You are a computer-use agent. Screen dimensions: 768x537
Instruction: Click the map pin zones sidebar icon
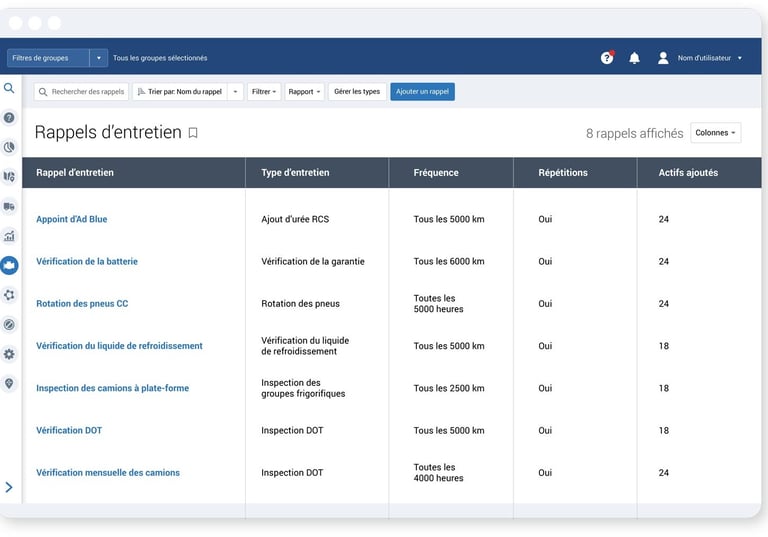point(9,384)
